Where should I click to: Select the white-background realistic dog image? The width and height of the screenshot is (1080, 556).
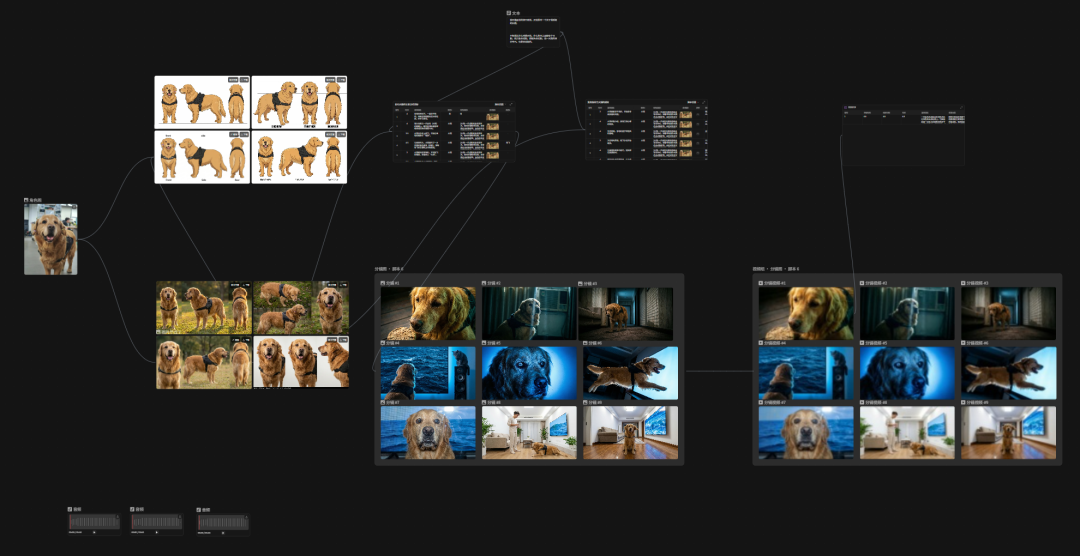click(301, 362)
